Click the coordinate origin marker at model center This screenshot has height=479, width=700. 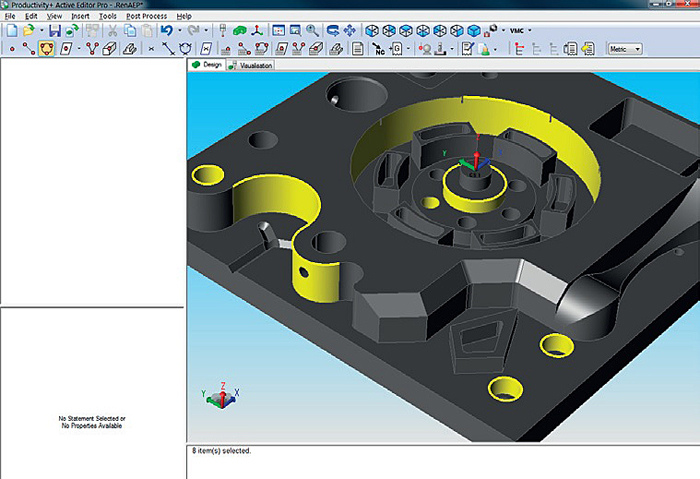pyautogui.click(x=475, y=160)
